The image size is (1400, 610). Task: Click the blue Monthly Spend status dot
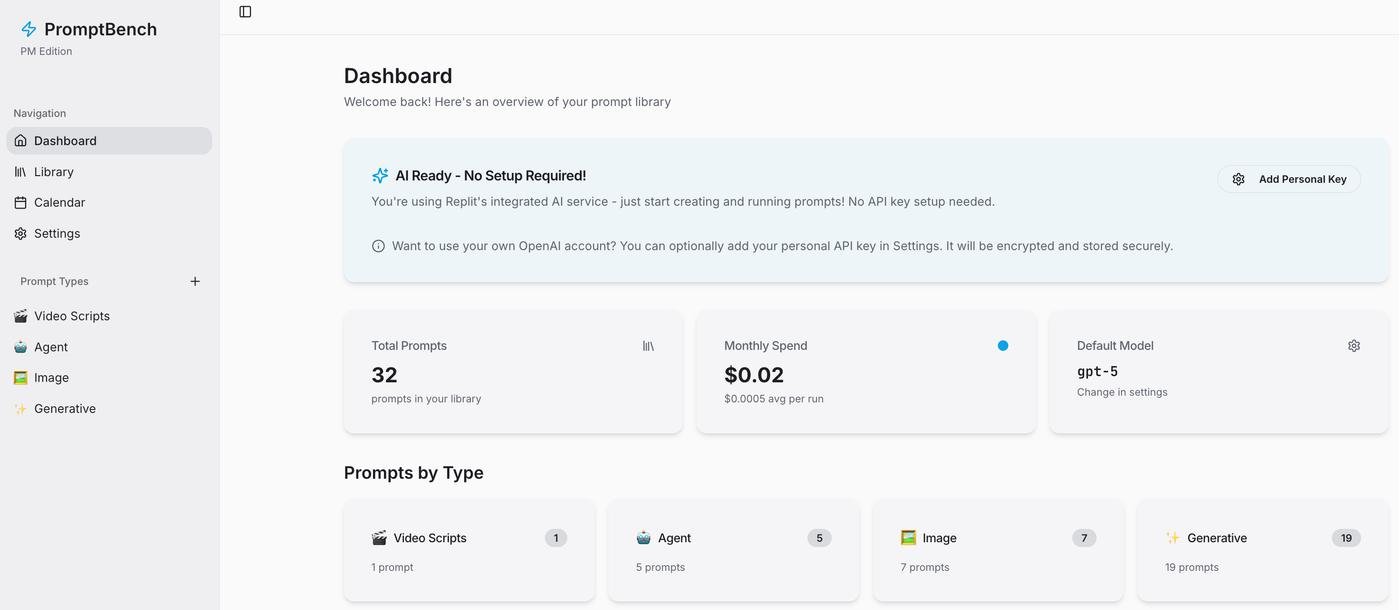(1003, 346)
